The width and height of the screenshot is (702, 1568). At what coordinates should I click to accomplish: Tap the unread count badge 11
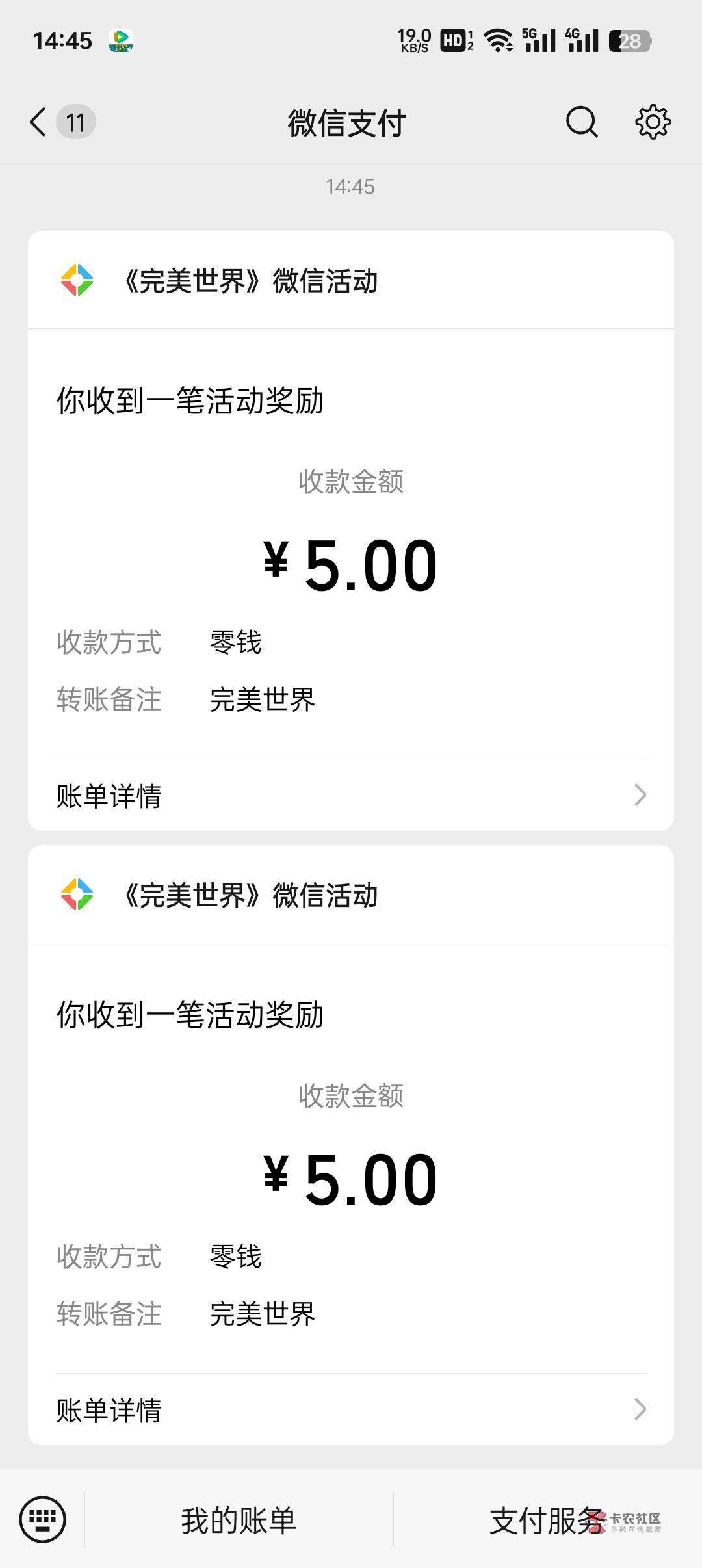[76, 122]
